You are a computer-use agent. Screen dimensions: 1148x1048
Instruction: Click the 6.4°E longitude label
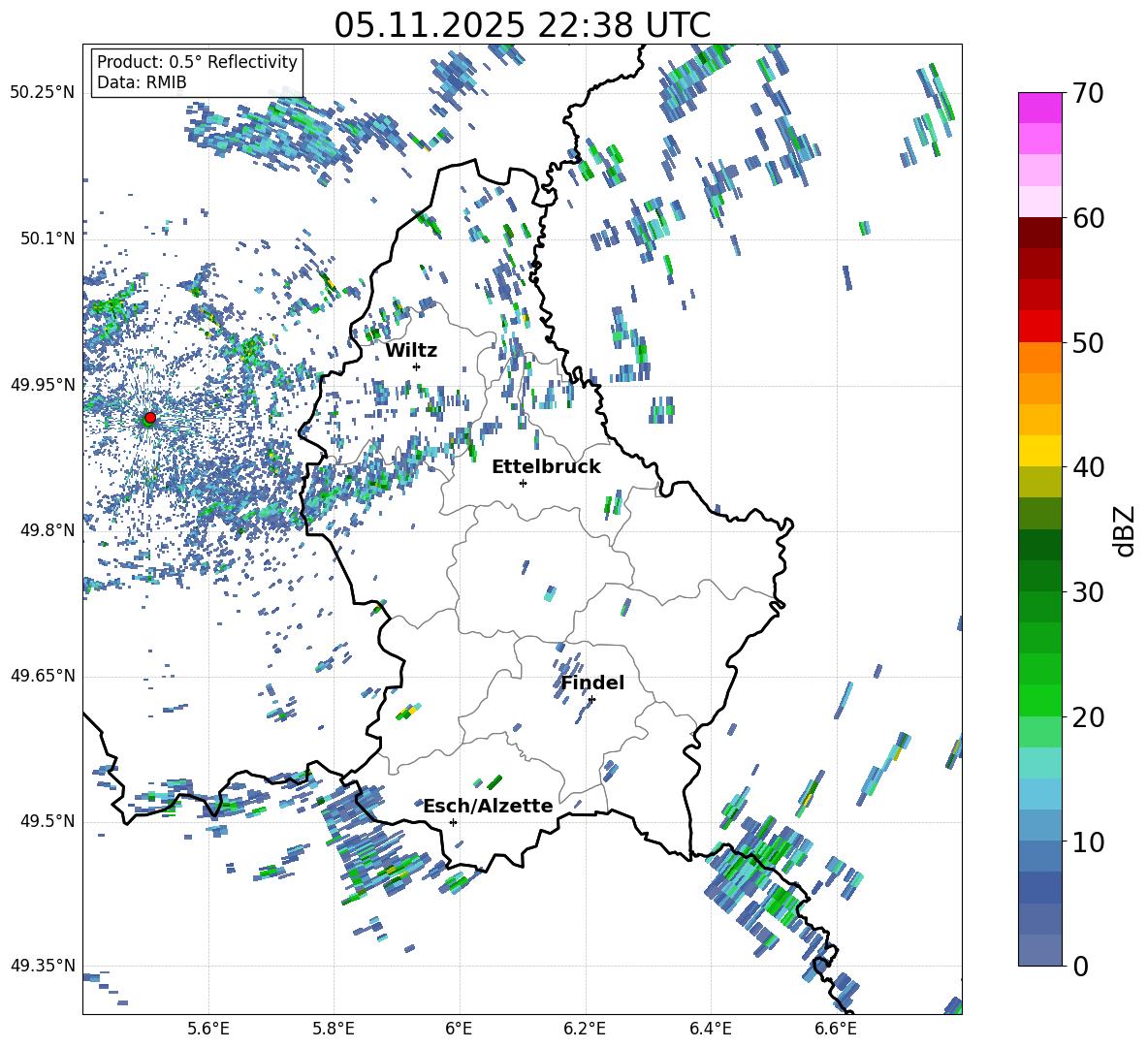710,1029
